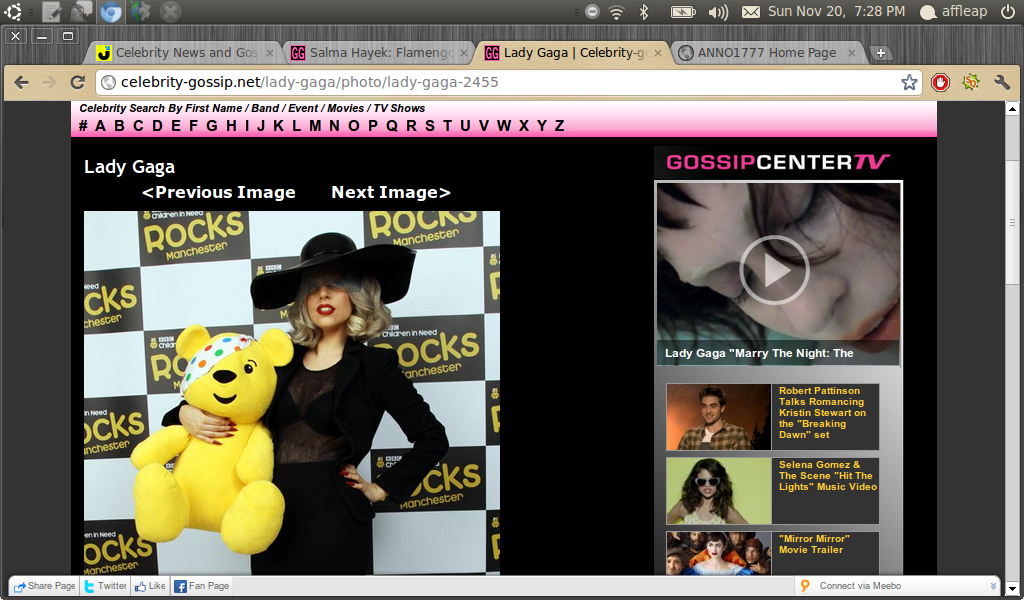The width and height of the screenshot is (1024, 600).
Task: Go back to the previous page
Action: point(21,82)
